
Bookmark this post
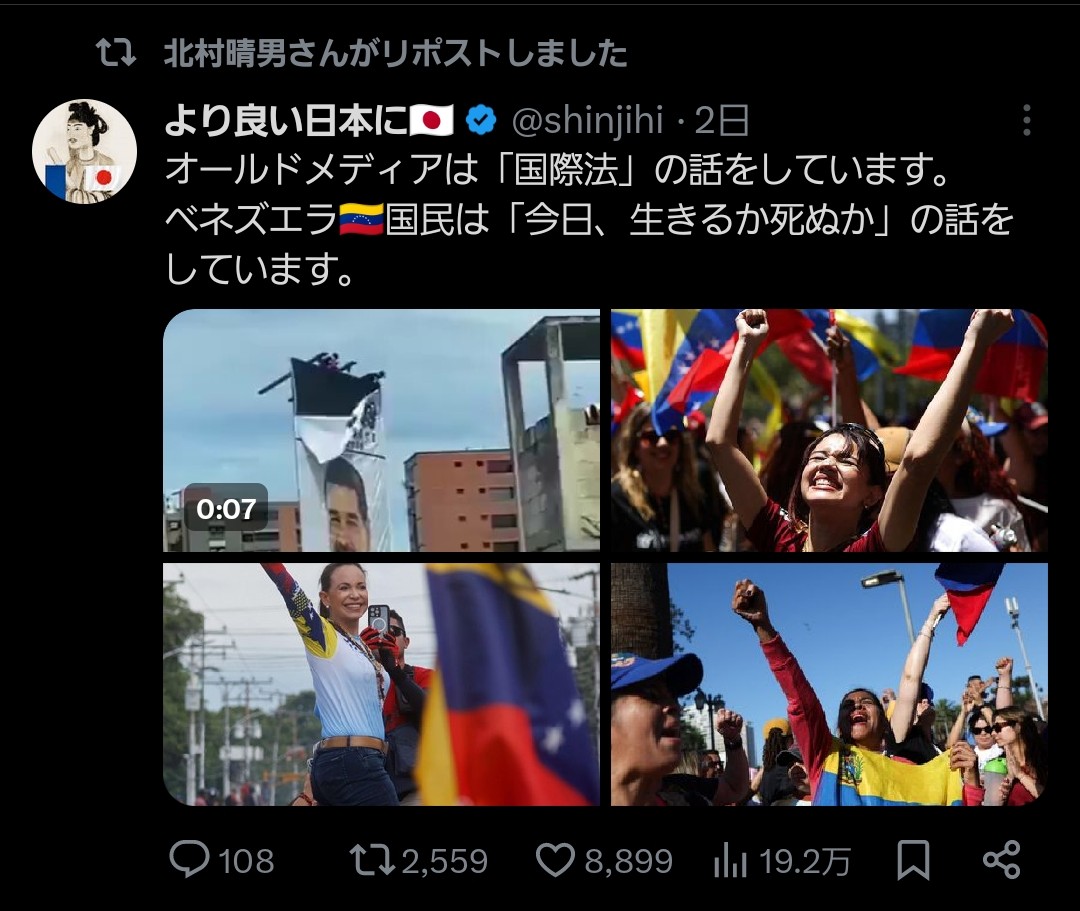[913, 860]
